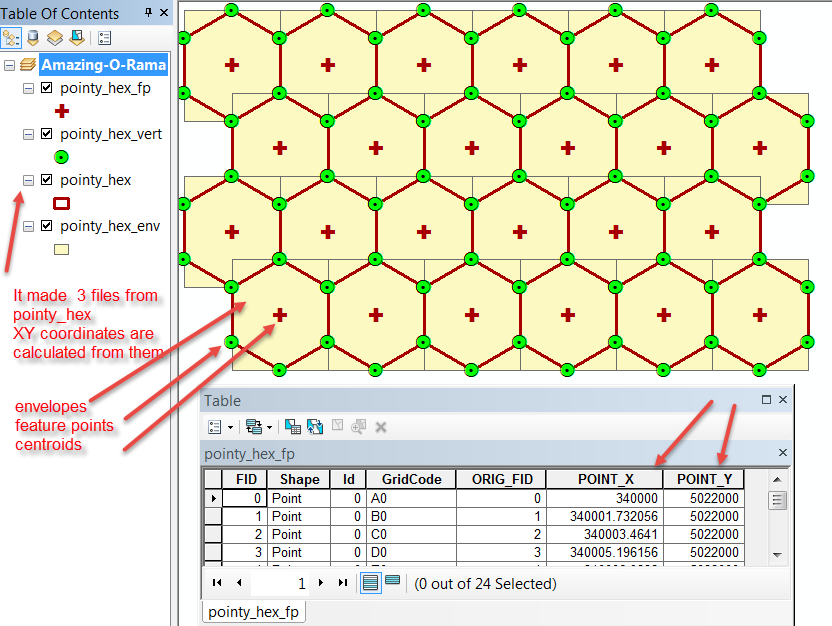Go to next record in table
The image size is (832, 626).
point(320,582)
